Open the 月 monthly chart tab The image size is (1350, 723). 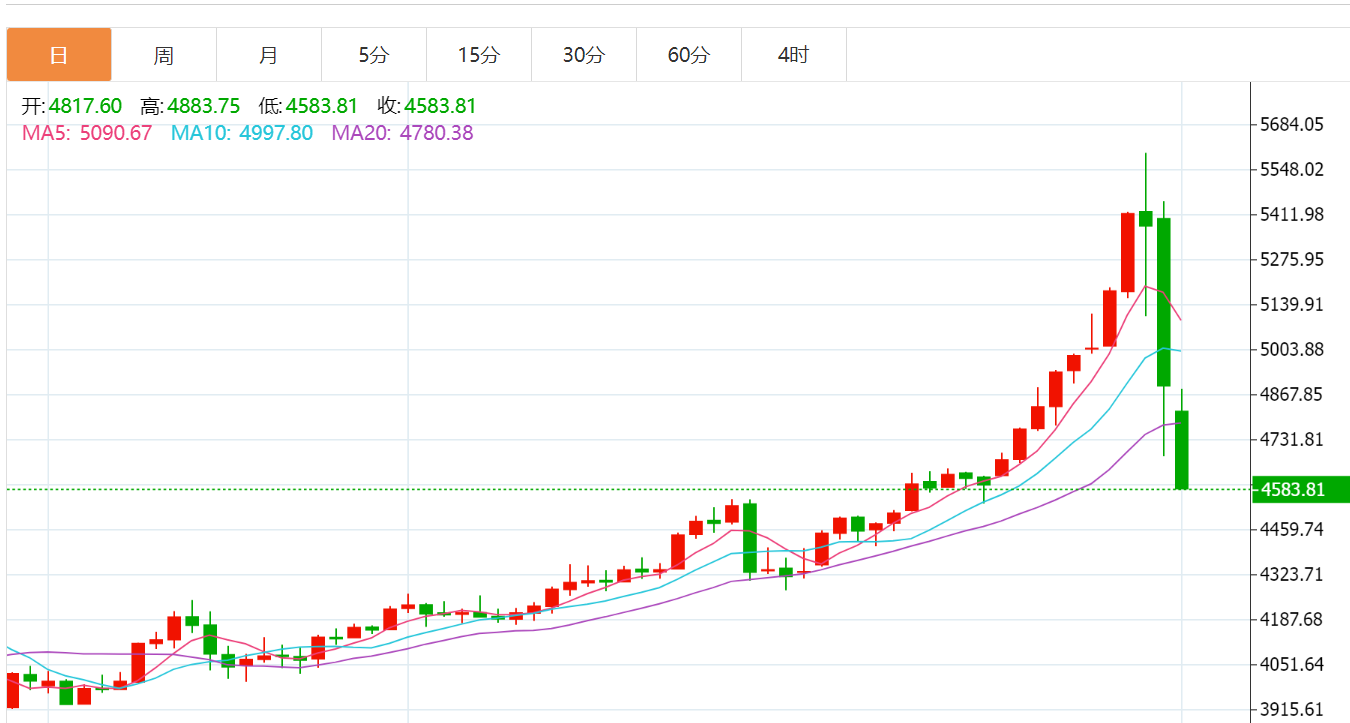(x=269, y=55)
